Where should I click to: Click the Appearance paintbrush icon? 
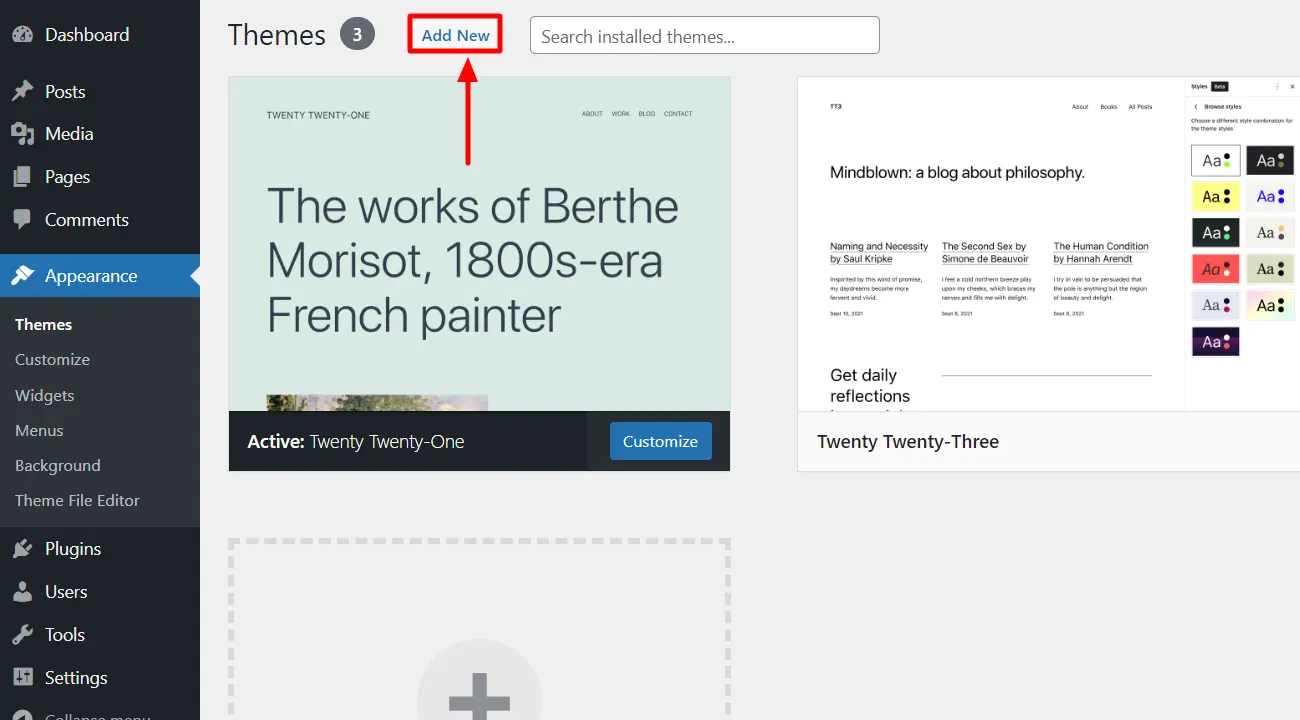pos(23,276)
